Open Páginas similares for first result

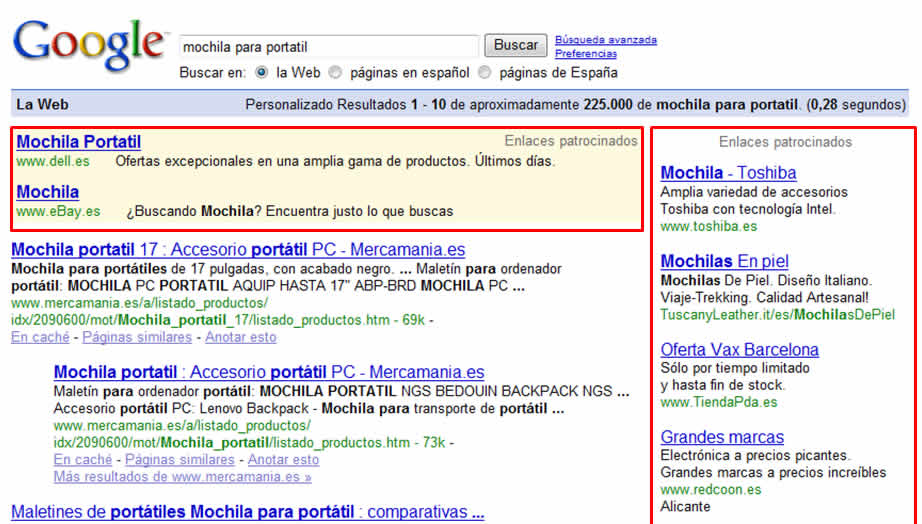point(137,337)
